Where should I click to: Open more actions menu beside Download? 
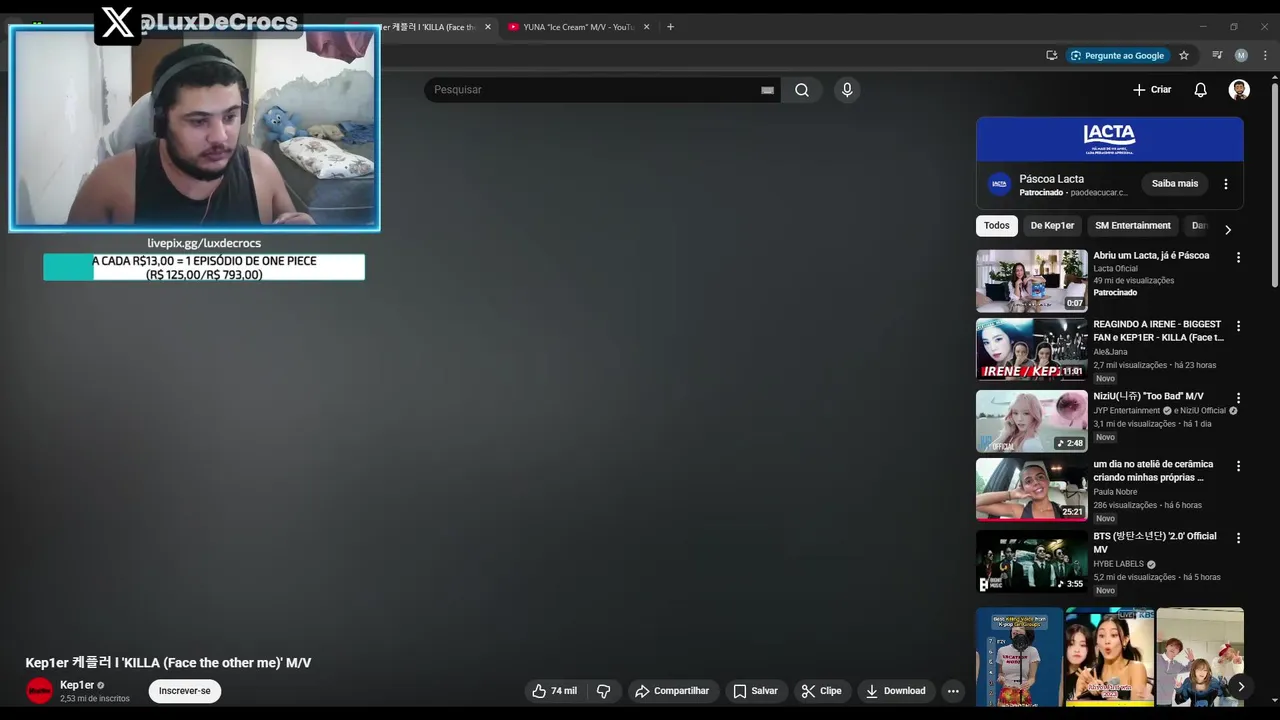click(953, 691)
